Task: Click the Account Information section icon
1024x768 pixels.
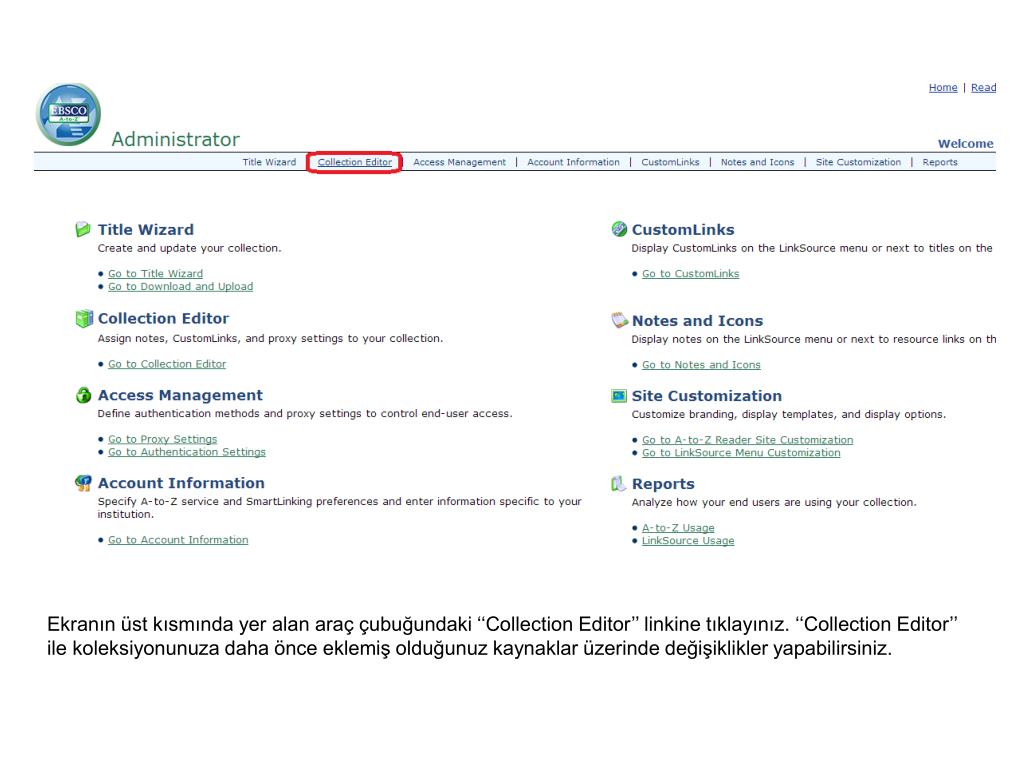Action: (x=83, y=483)
